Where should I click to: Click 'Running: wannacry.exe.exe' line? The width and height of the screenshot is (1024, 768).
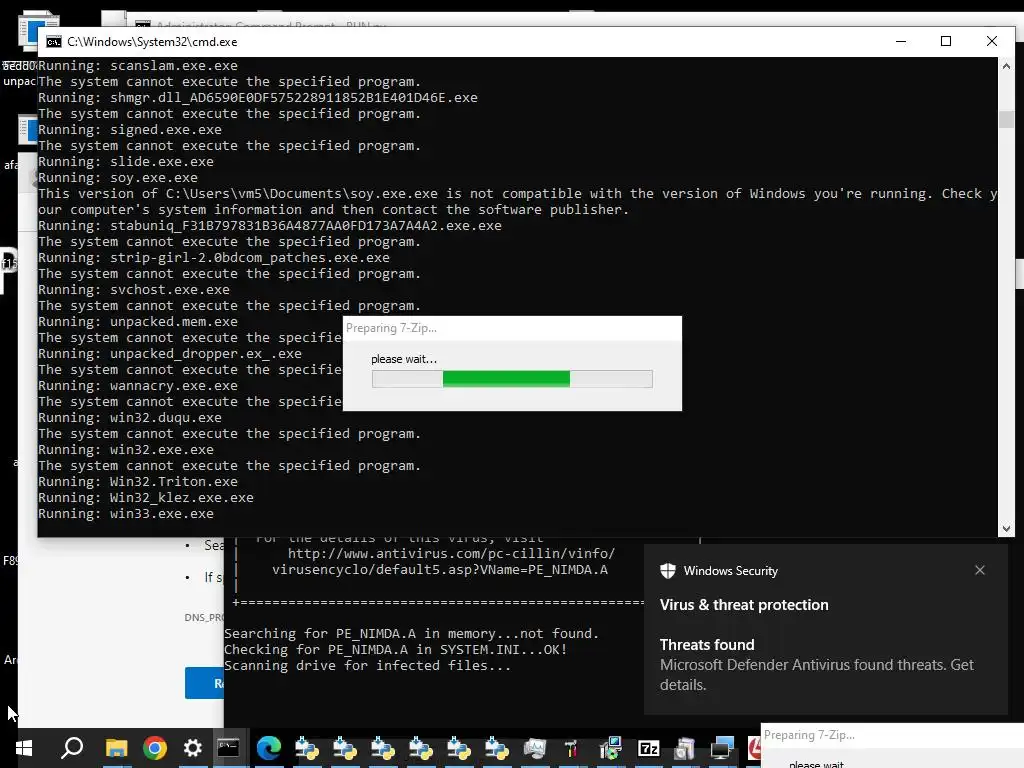(x=138, y=385)
